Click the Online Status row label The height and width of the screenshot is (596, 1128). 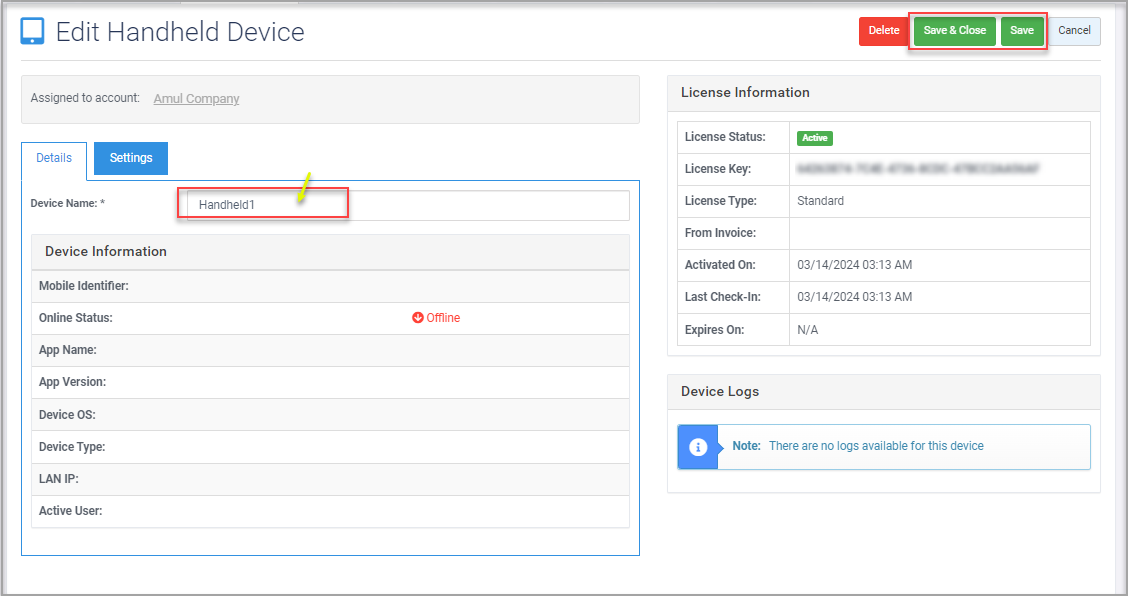click(x=76, y=317)
